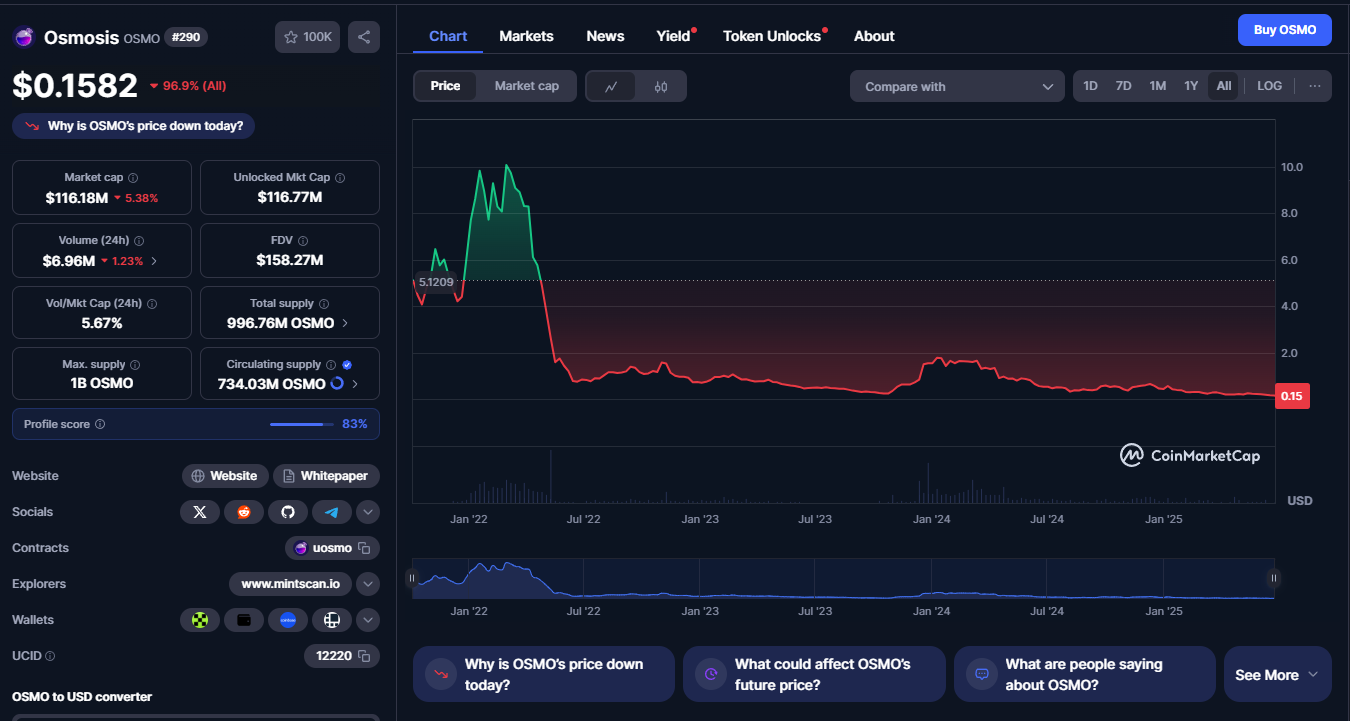
Task: Select the Price chart toggle
Action: tap(445, 86)
